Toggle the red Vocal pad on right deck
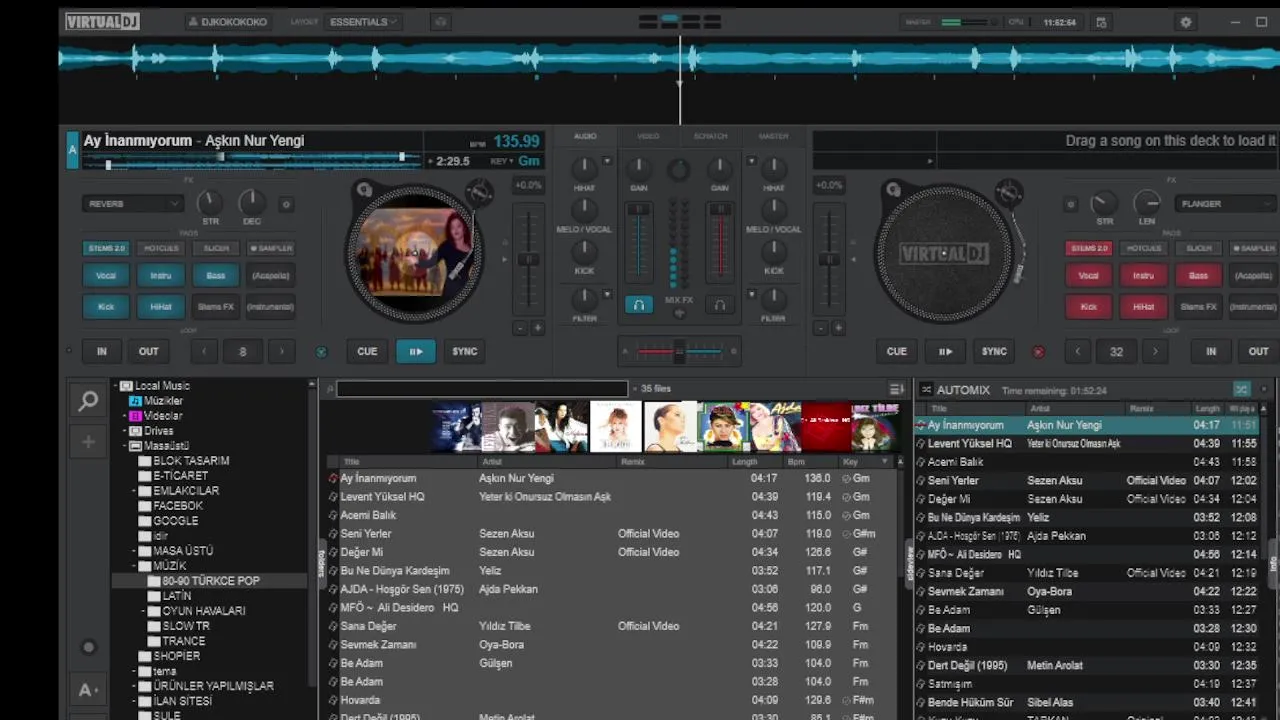Viewport: 1280px width, 720px height. (1088, 276)
